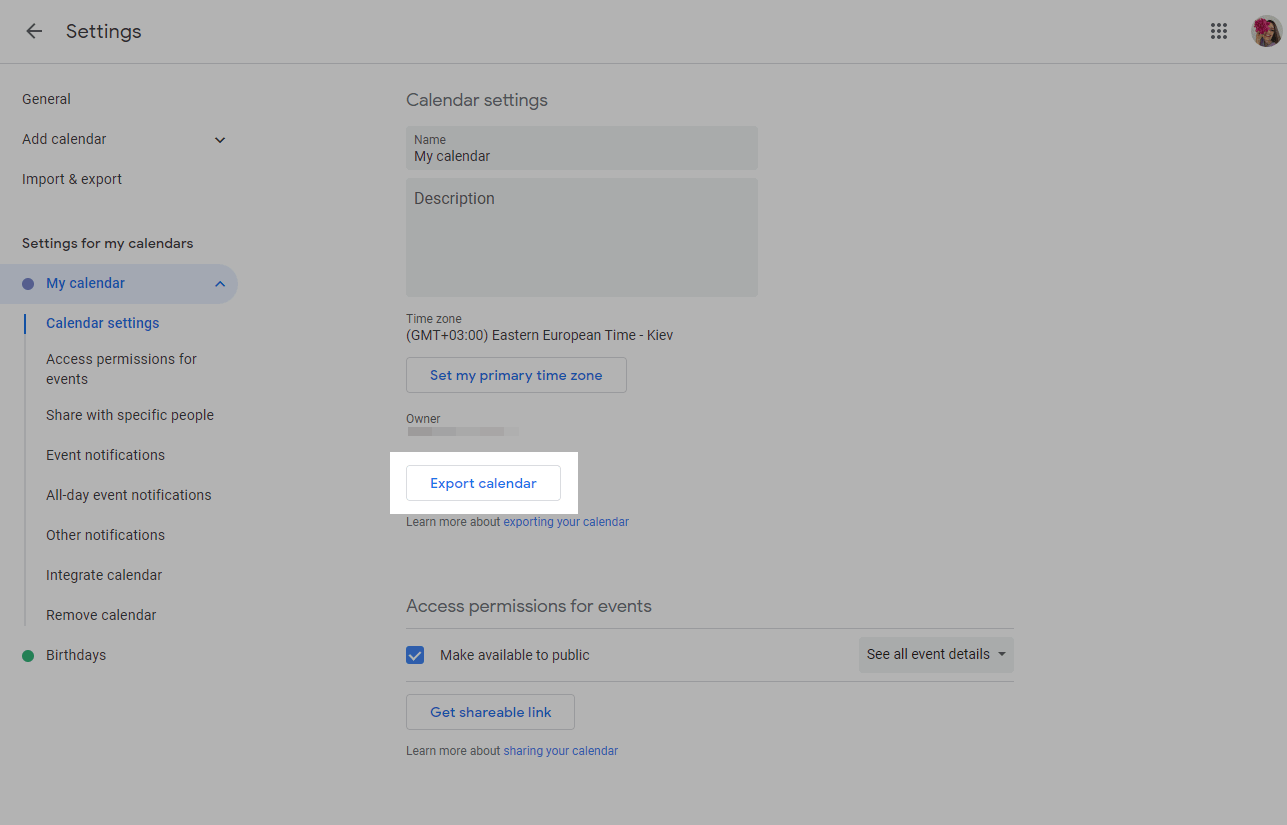Open the exporting your calendar link
Viewport: 1287px width, 825px height.
tap(566, 522)
